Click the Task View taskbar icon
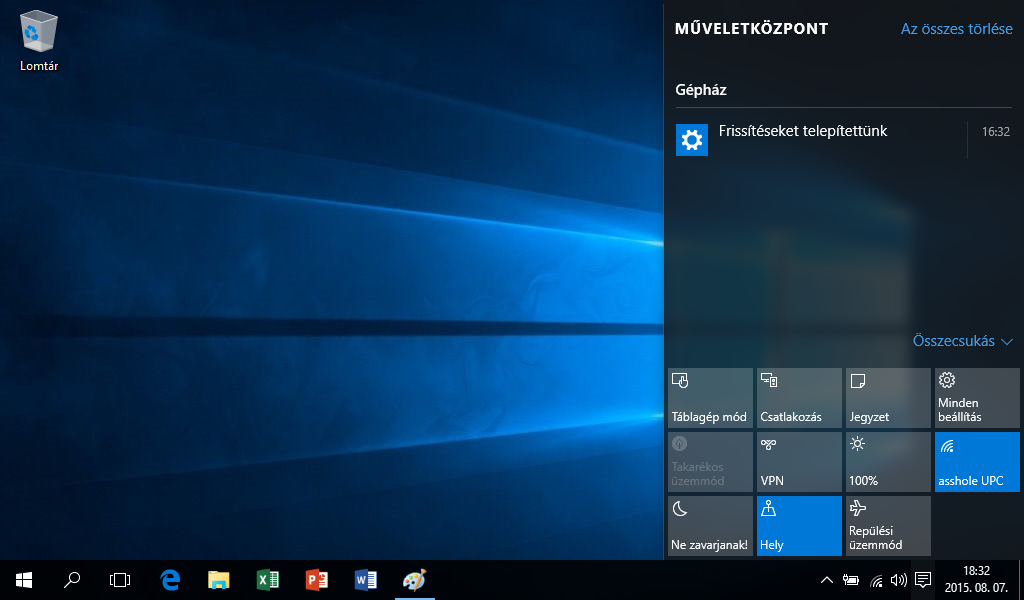The image size is (1024, 600). coord(120,579)
